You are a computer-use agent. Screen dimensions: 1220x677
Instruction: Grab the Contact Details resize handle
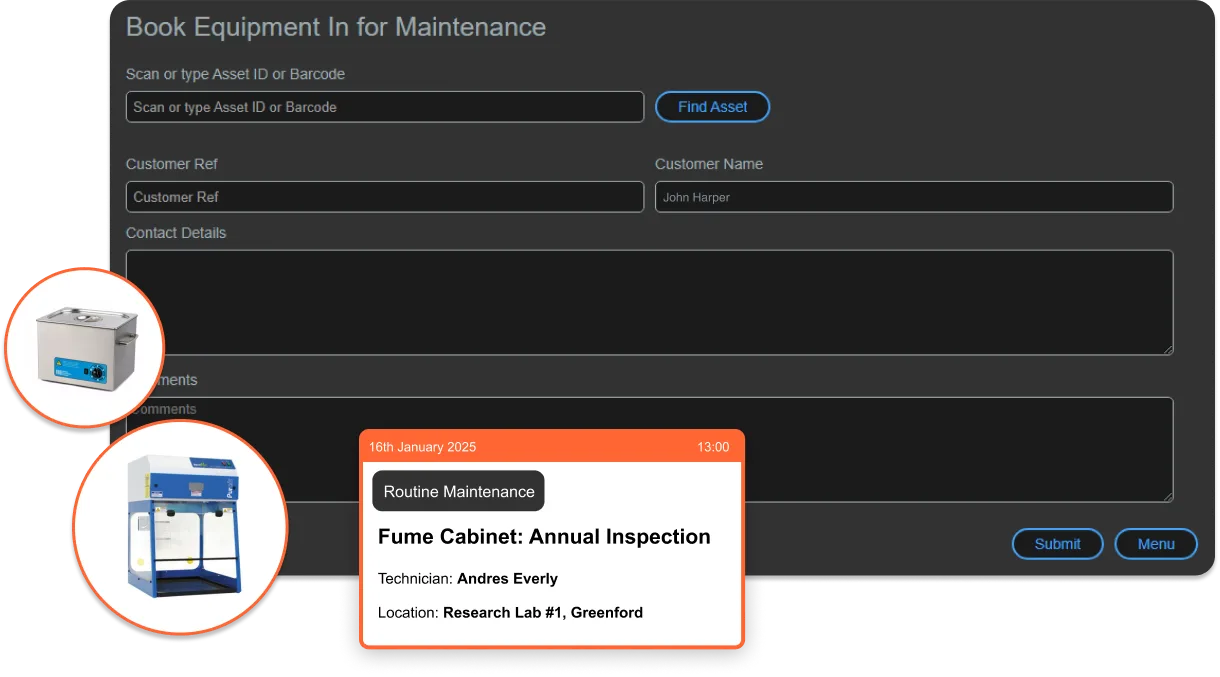coord(1166,348)
